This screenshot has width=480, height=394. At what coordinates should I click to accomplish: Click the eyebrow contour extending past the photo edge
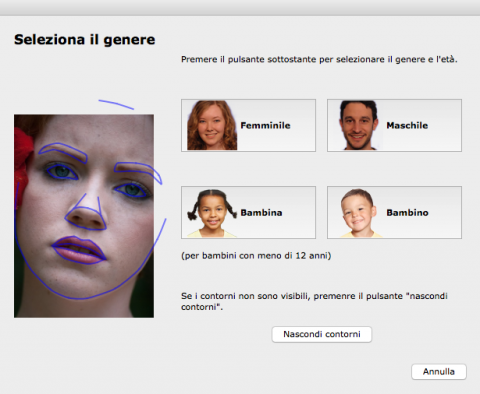click(x=138, y=171)
